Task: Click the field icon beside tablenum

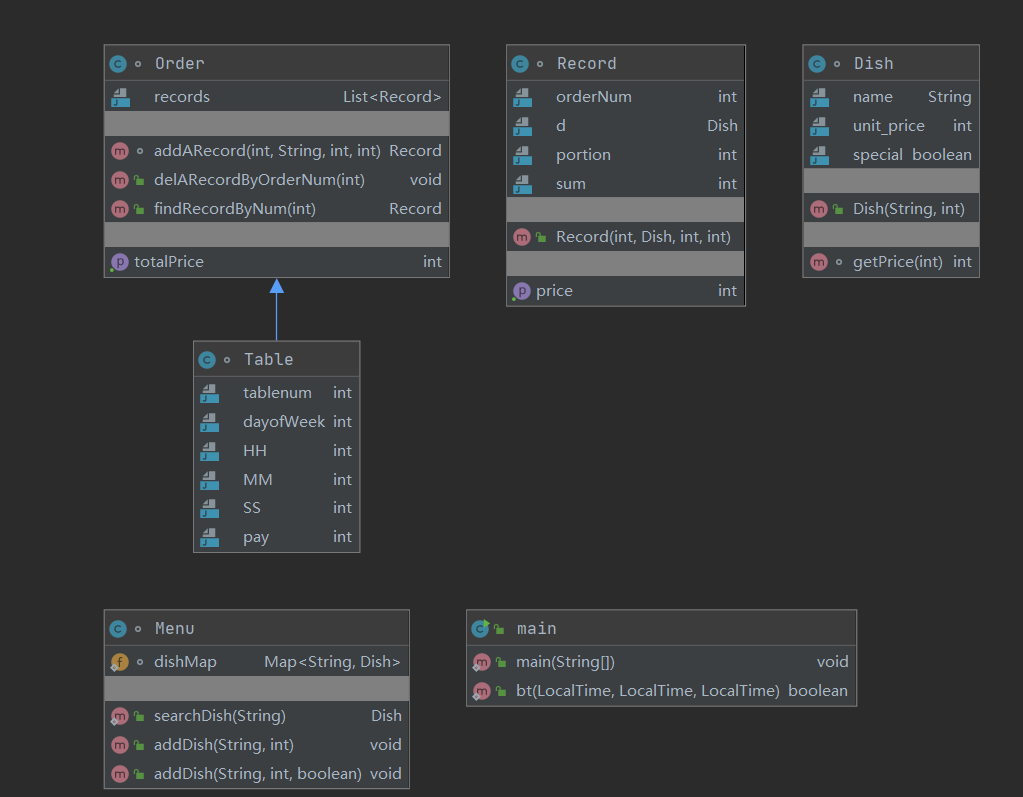Action: (209, 393)
